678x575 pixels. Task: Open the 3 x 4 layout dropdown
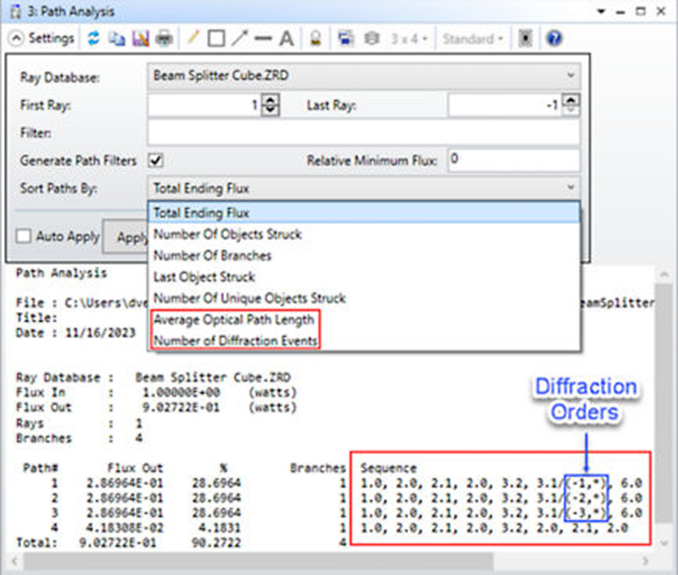409,39
